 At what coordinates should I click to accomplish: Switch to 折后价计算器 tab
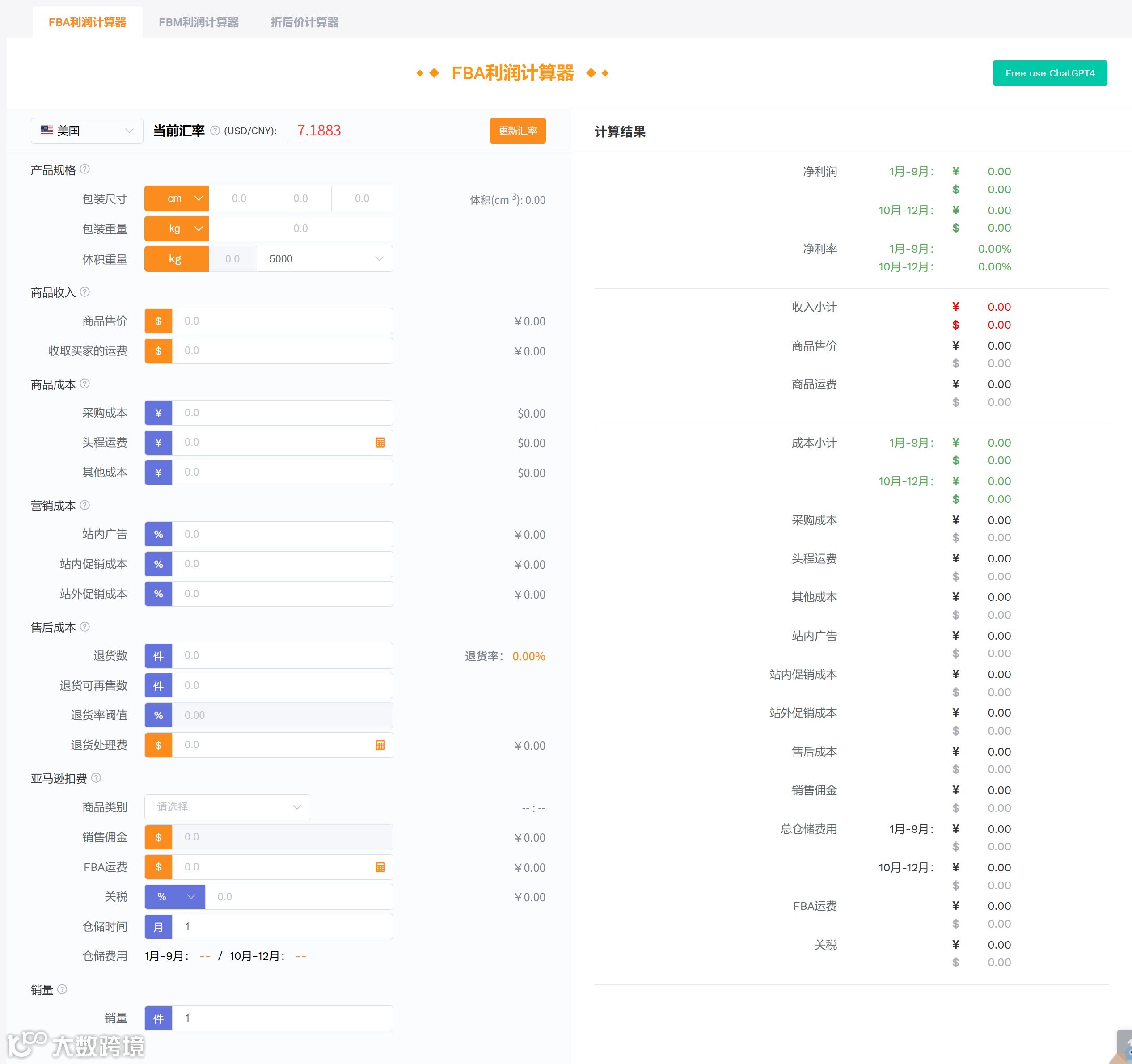pyautogui.click(x=304, y=22)
